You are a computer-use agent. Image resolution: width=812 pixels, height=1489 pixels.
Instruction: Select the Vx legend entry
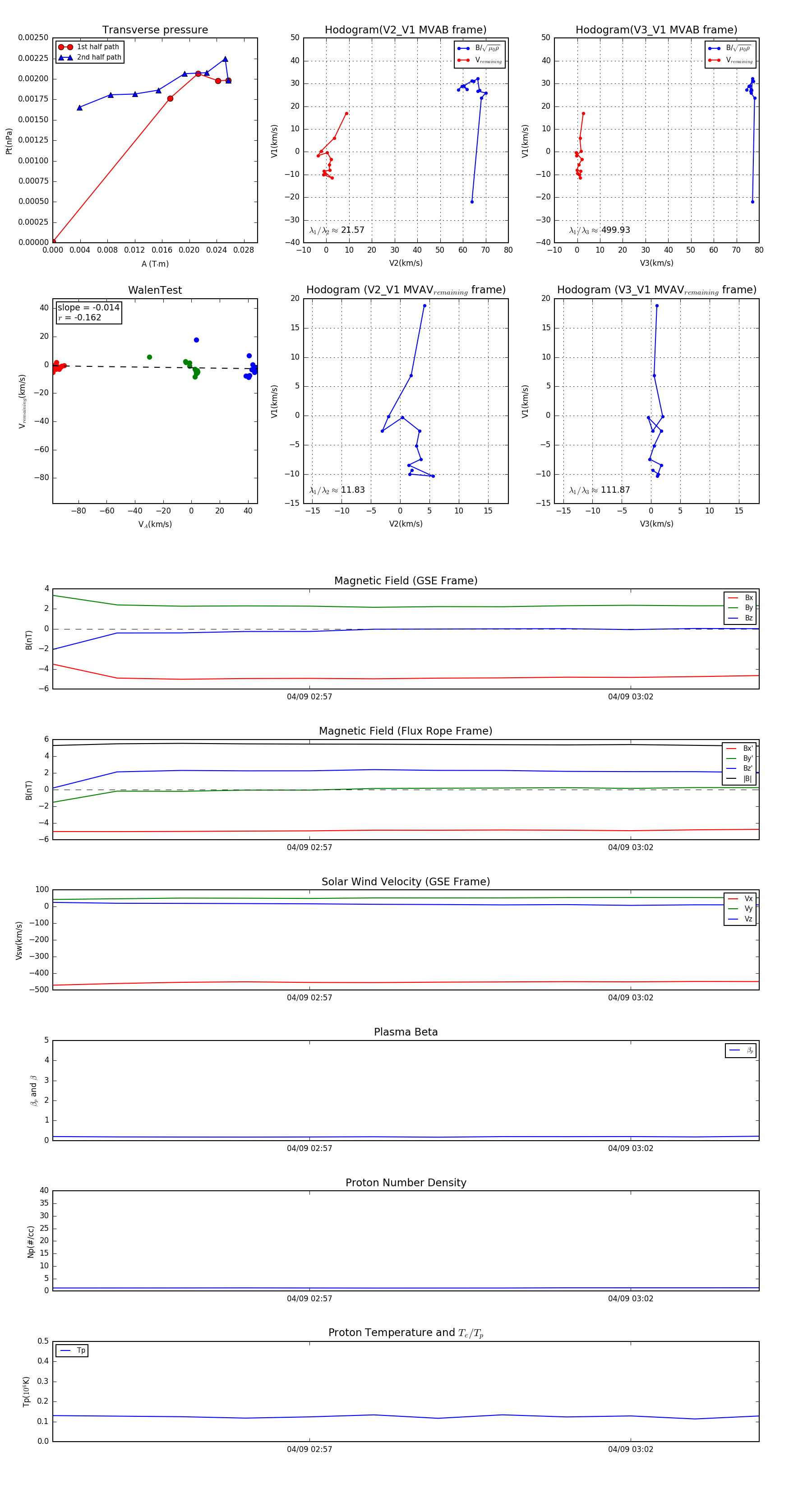[740, 899]
